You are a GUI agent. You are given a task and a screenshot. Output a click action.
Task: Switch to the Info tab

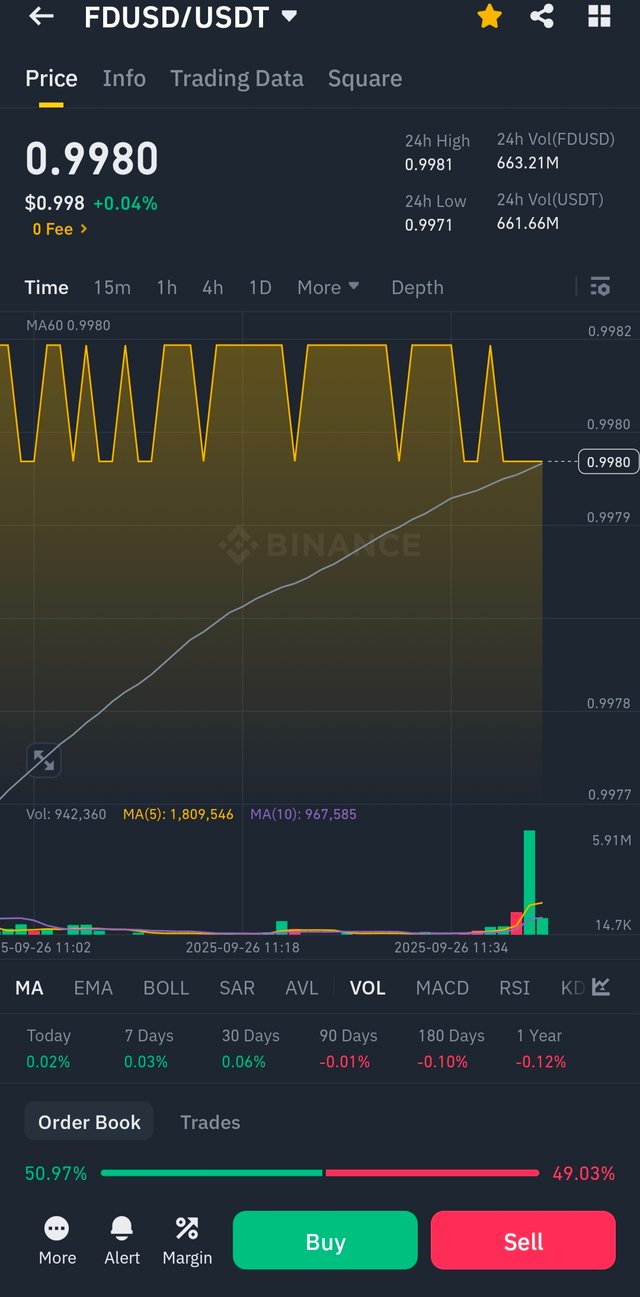[124, 78]
